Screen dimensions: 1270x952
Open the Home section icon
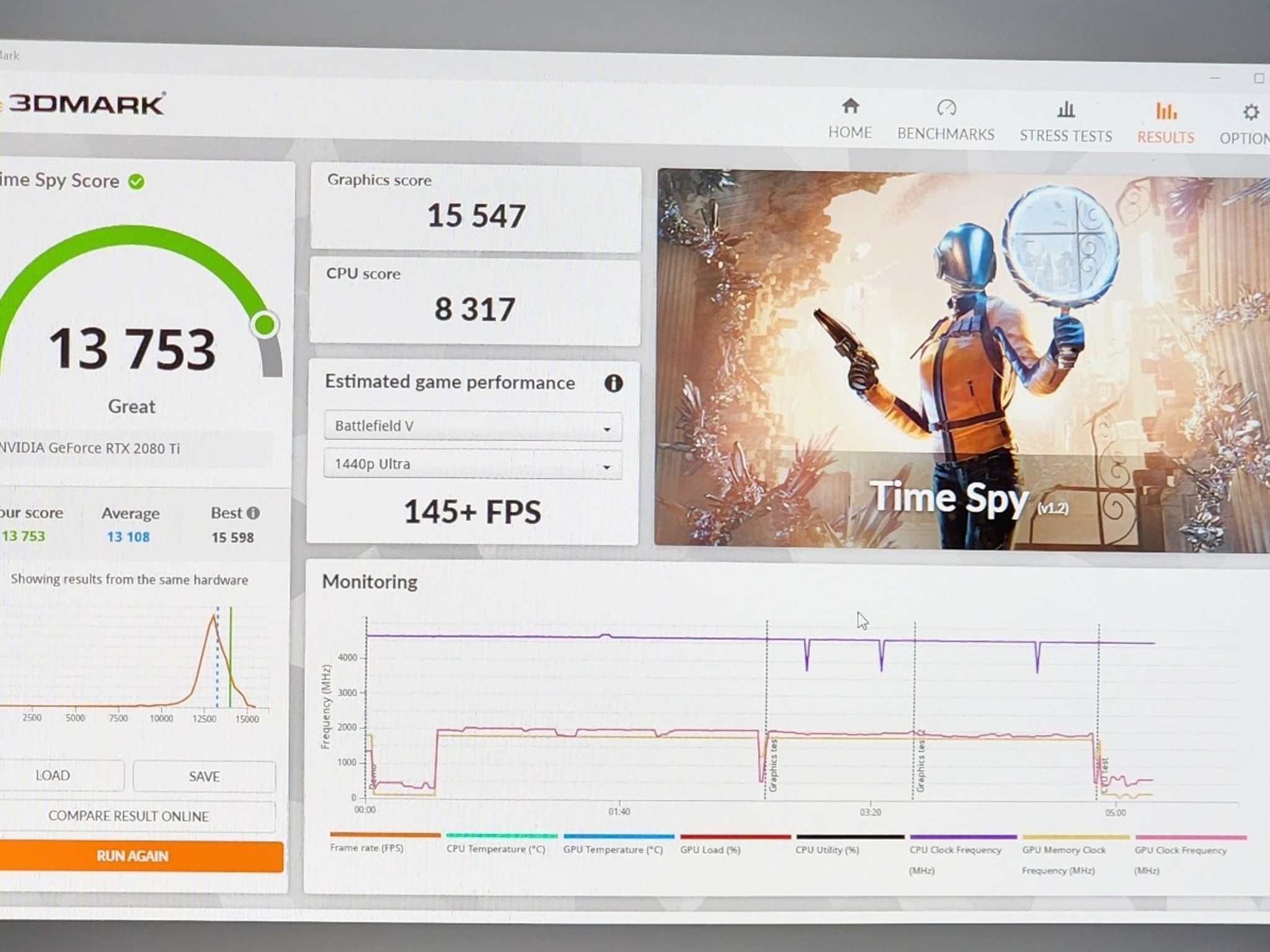tap(850, 107)
